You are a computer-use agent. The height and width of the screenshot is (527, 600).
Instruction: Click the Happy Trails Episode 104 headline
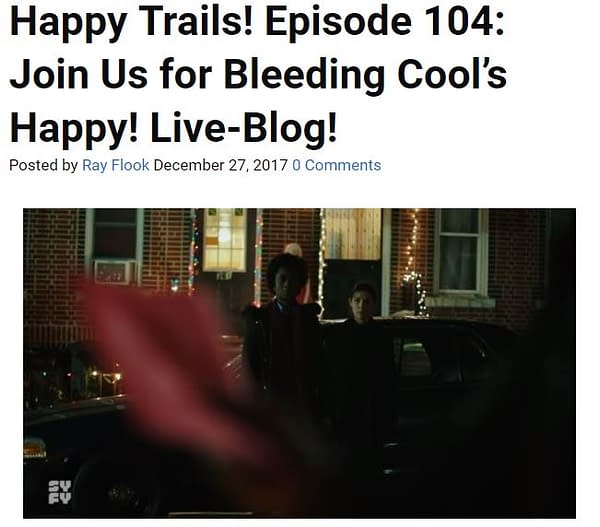click(258, 74)
